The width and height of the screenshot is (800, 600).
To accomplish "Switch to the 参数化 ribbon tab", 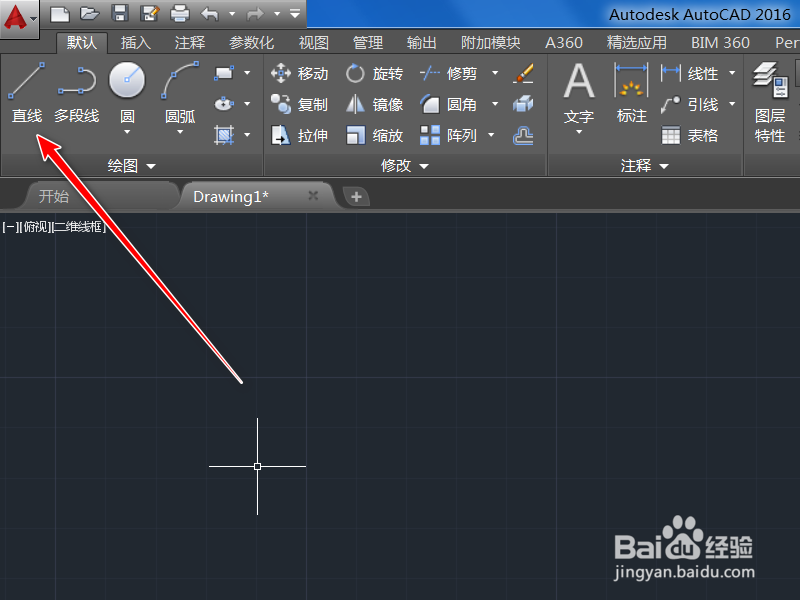I will [x=252, y=42].
